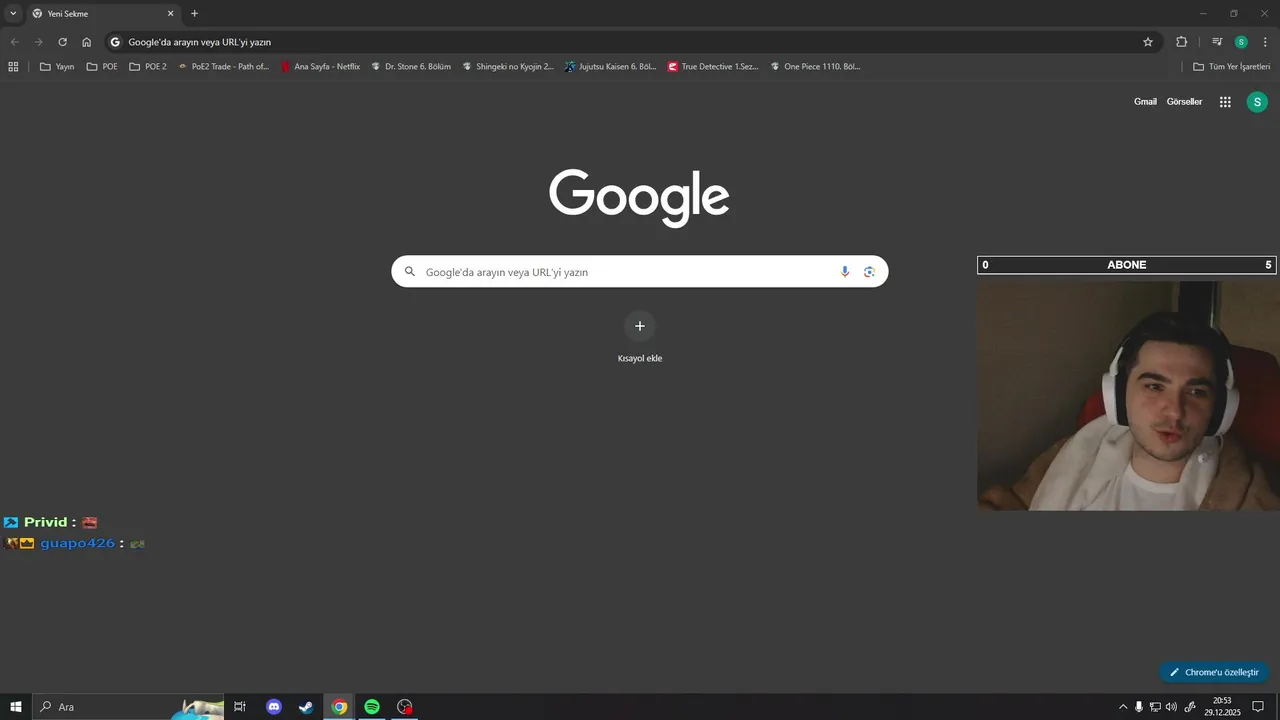The height and width of the screenshot is (720, 1280).
Task: Bookmark this tab with the star icon
Action: [x=1148, y=42]
